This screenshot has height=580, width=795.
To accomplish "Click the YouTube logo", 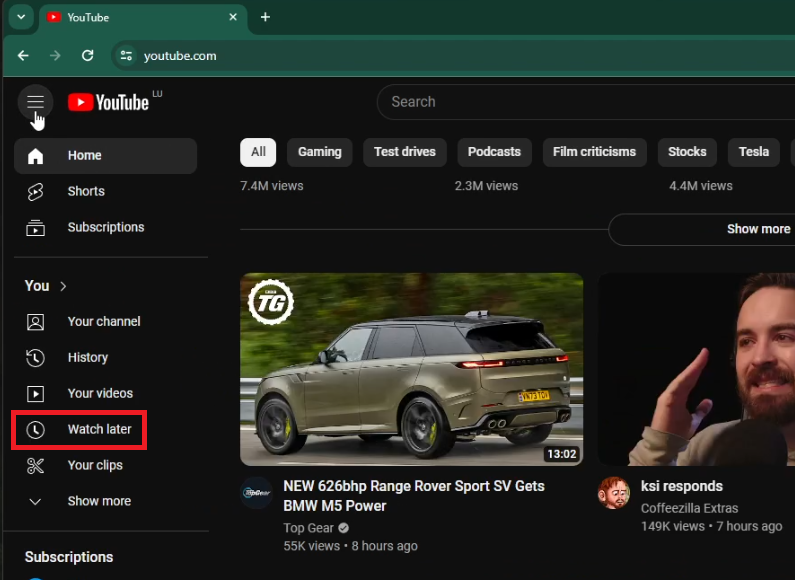I will click(x=109, y=102).
